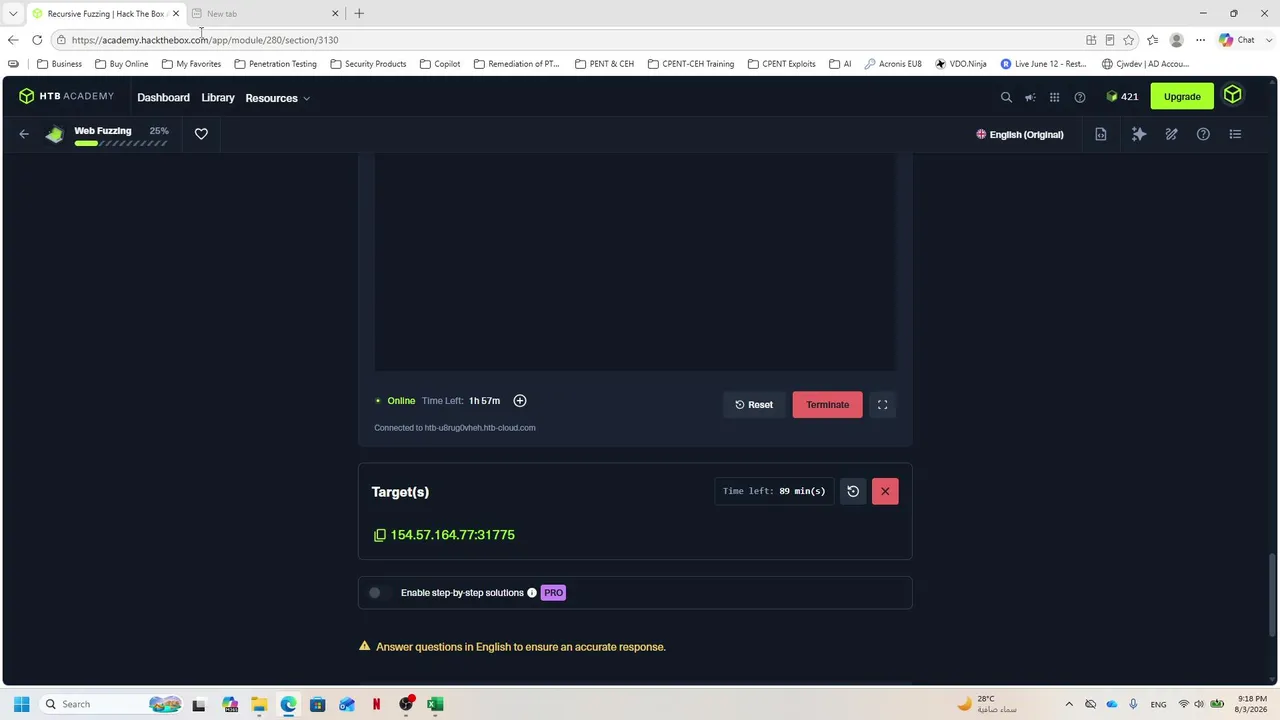The image size is (1280, 720).
Task: Open the taskbar clock showing 9:18 PM
Action: pos(1252,704)
